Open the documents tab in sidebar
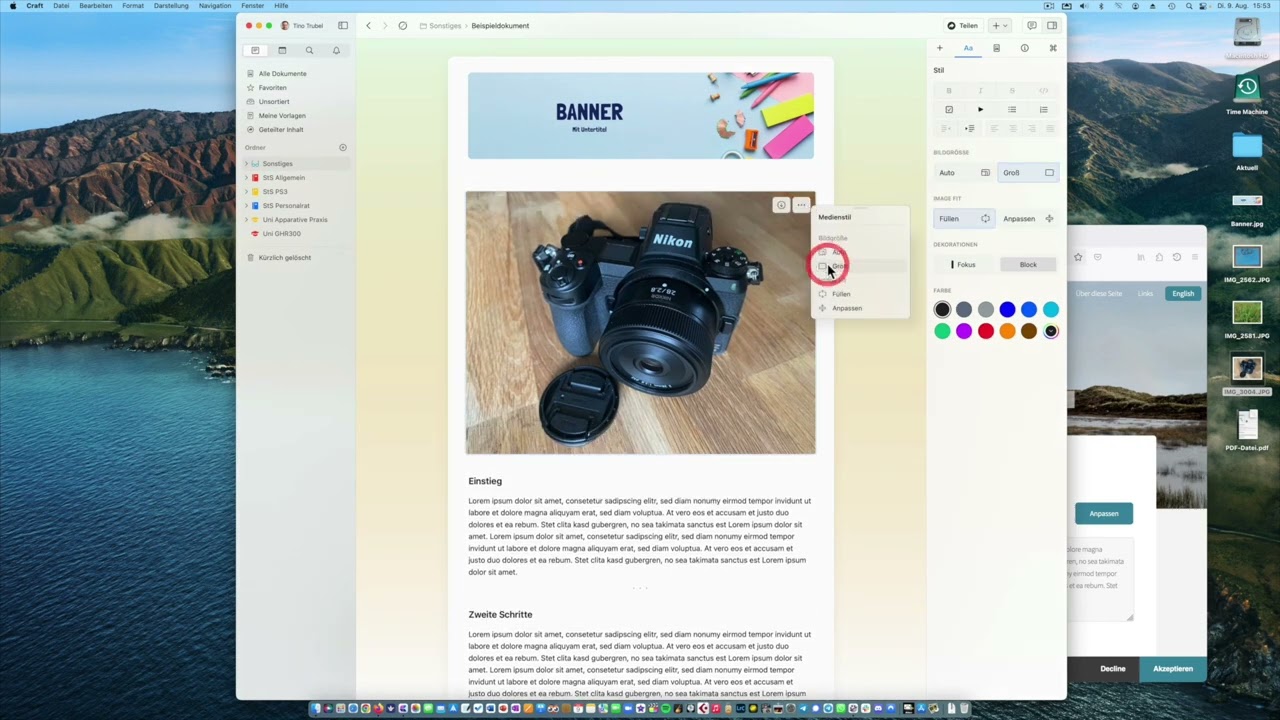 255,50
